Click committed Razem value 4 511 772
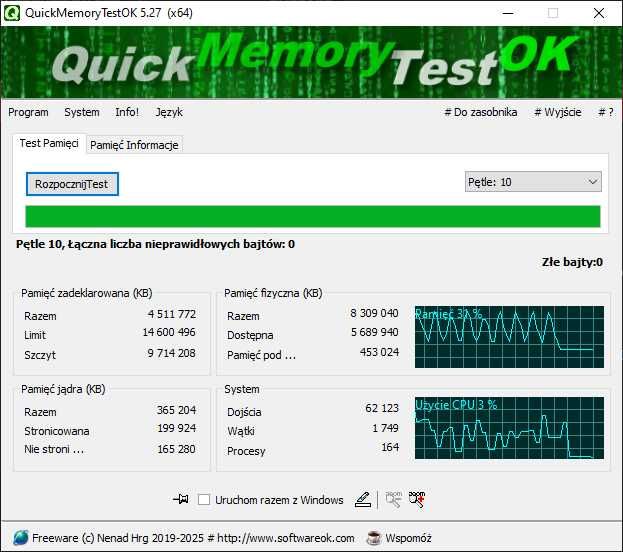The width and height of the screenshot is (623, 552). (x=172, y=314)
